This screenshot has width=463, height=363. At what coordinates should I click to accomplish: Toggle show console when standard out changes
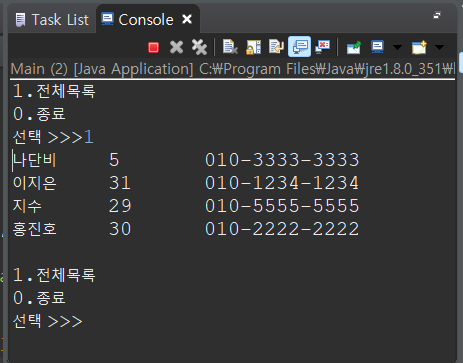coord(299,47)
